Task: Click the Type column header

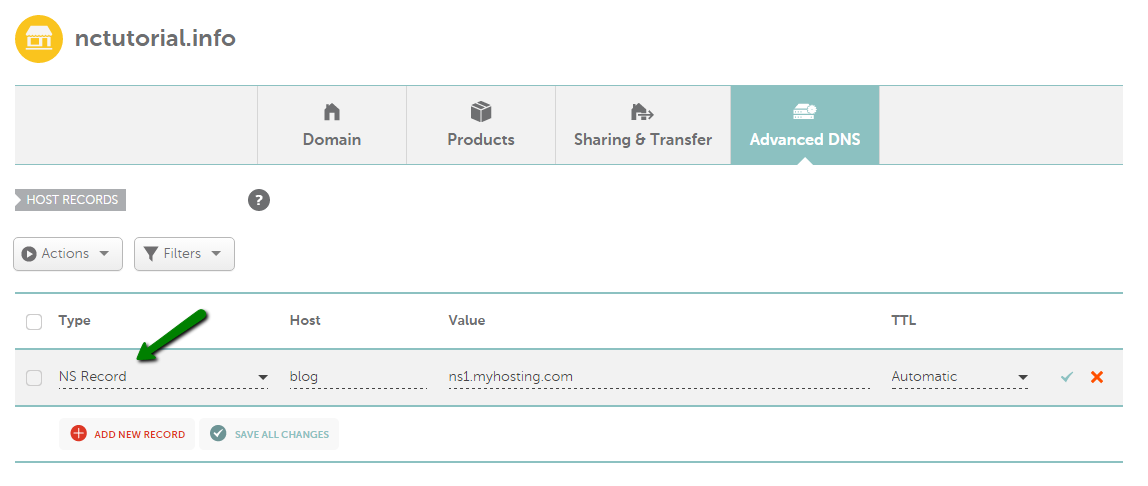Action: tap(74, 321)
